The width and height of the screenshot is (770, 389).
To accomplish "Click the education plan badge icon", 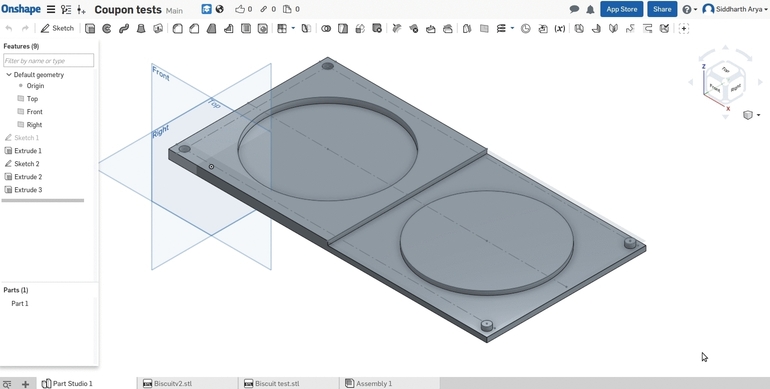I will tap(207, 9).
